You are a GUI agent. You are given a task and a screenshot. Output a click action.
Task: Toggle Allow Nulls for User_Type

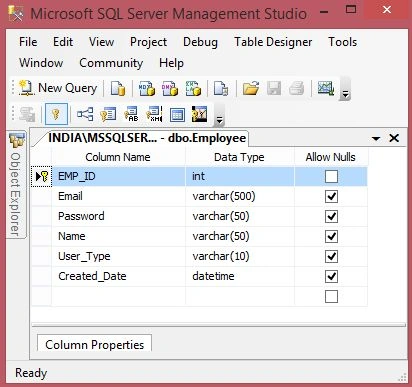331,256
